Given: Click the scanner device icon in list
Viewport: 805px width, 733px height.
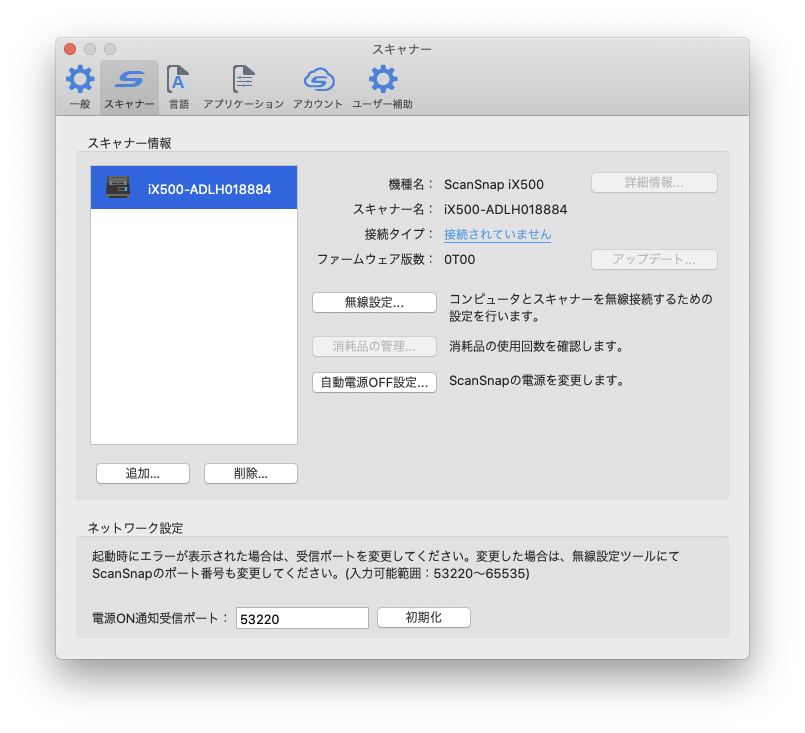Looking at the screenshot, I should tap(118, 187).
